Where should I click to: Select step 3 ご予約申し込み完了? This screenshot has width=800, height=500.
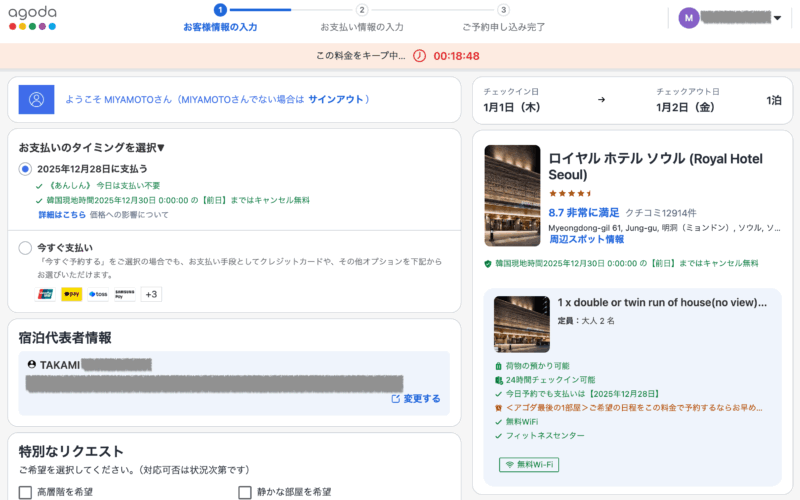coord(504,19)
